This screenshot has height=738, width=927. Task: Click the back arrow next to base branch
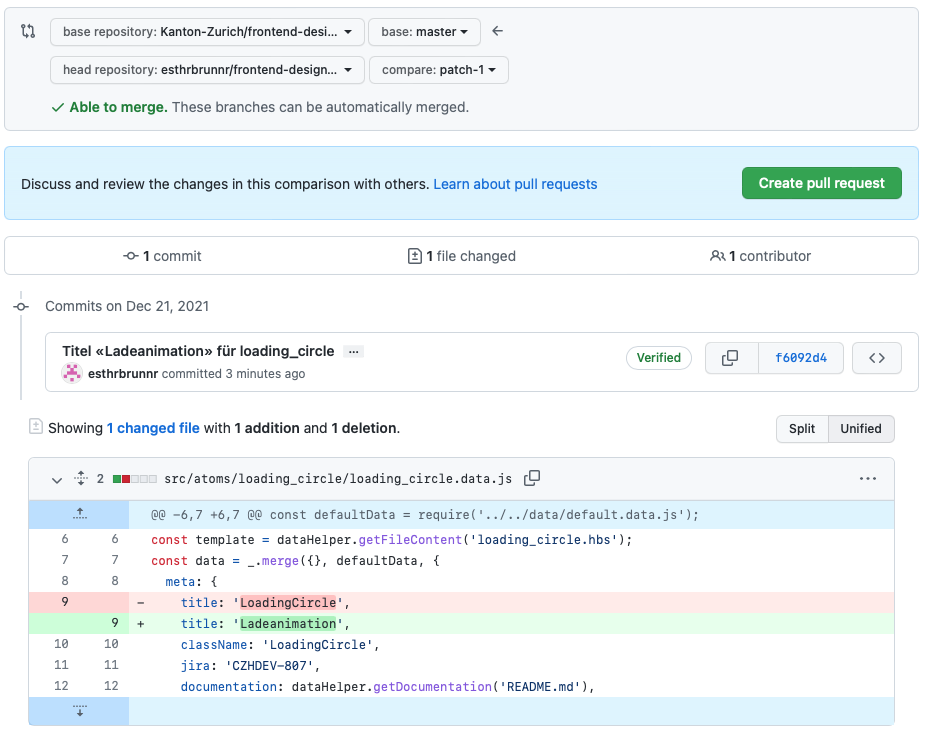click(x=497, y=32)
